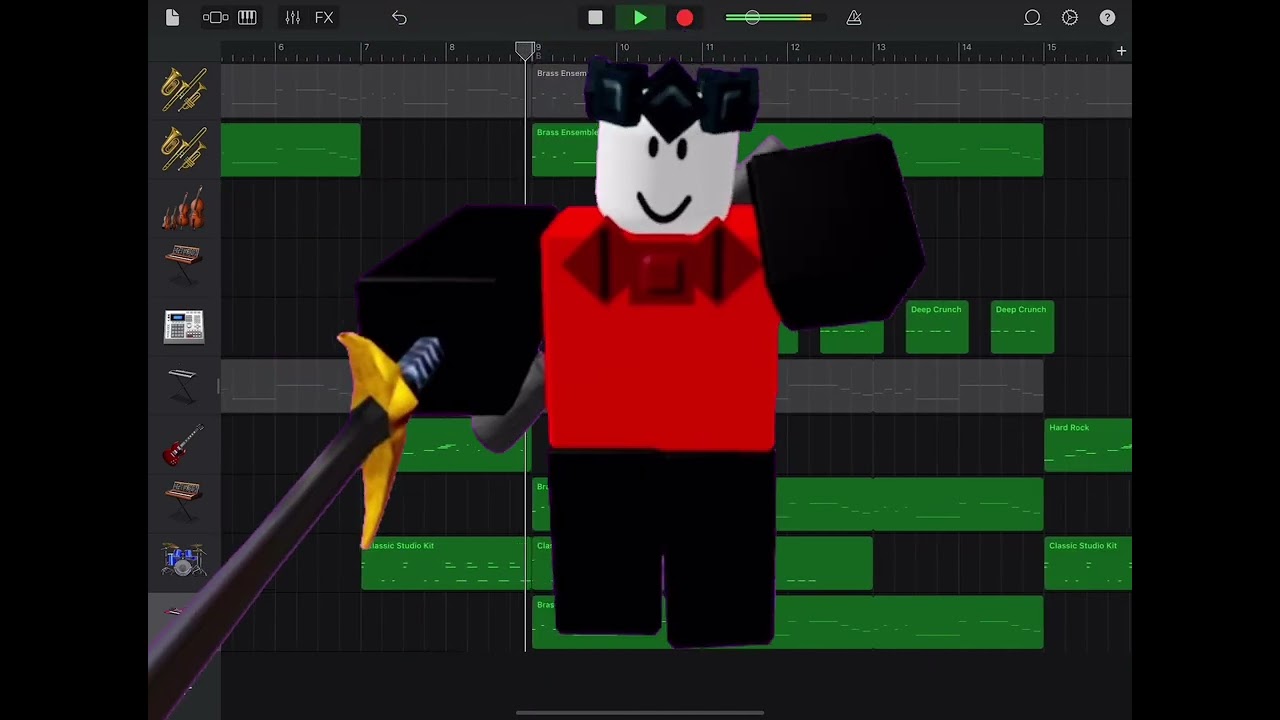Open the Help question mark
Image resolution: width=1280 pixels, height=720 pixels.
1108,18
